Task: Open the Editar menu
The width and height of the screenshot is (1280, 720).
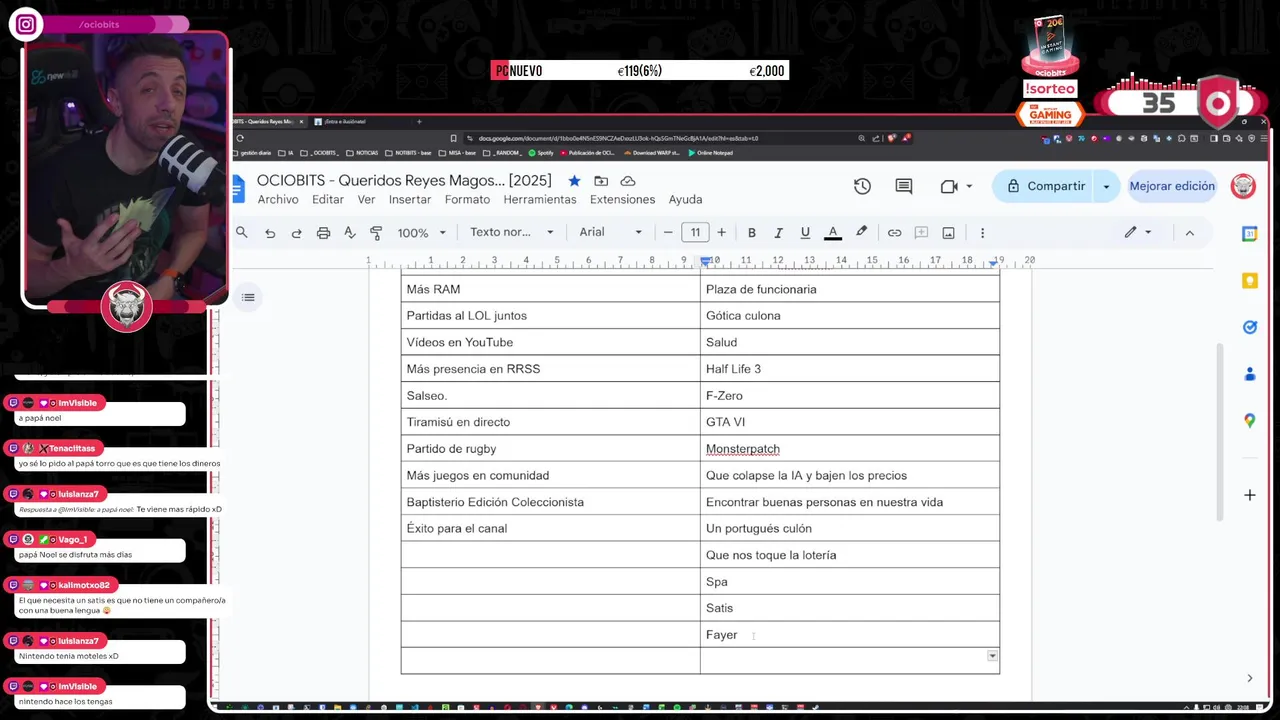Action: 328,200
